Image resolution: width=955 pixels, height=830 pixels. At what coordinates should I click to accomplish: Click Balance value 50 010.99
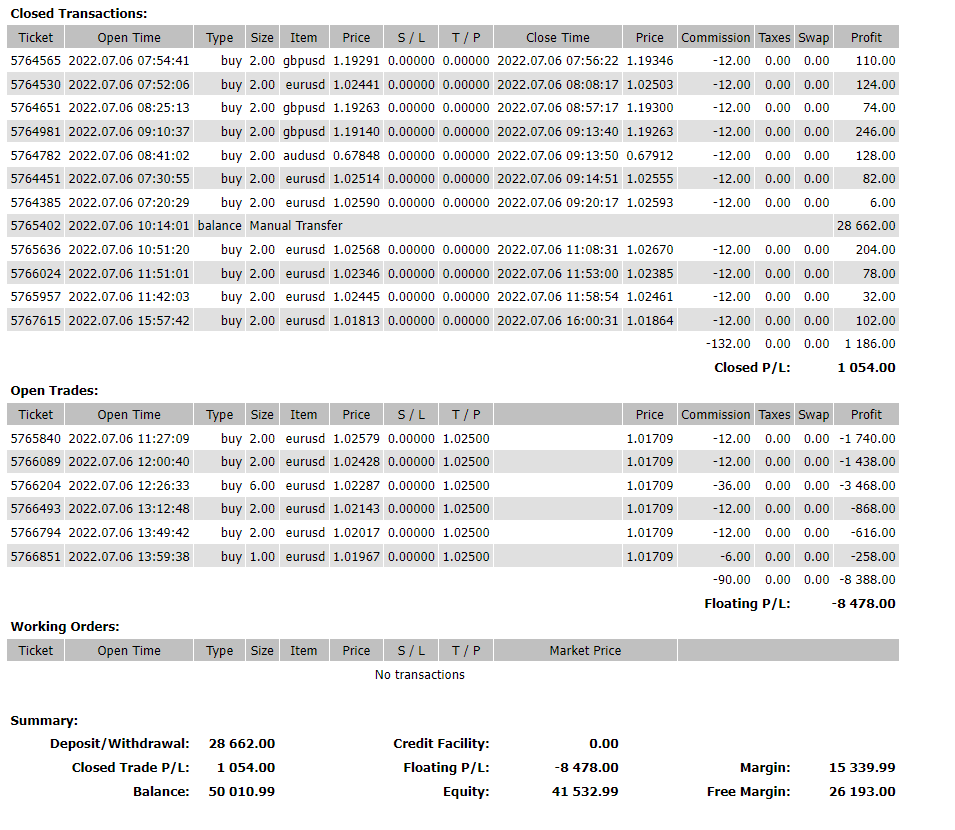pyautogui.click(x=242, y=792)
